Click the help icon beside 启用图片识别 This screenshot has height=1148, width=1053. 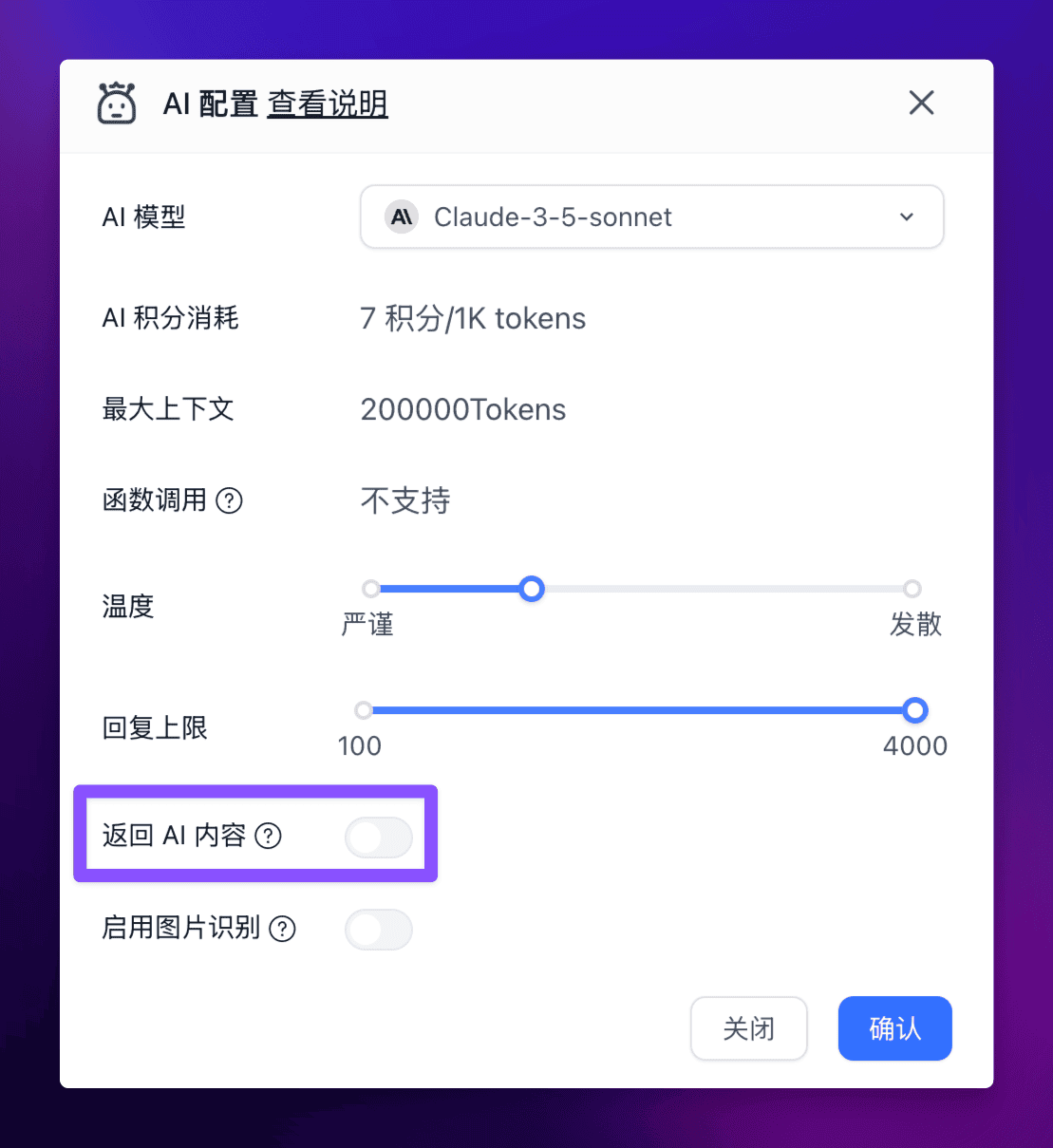(283, 929)
